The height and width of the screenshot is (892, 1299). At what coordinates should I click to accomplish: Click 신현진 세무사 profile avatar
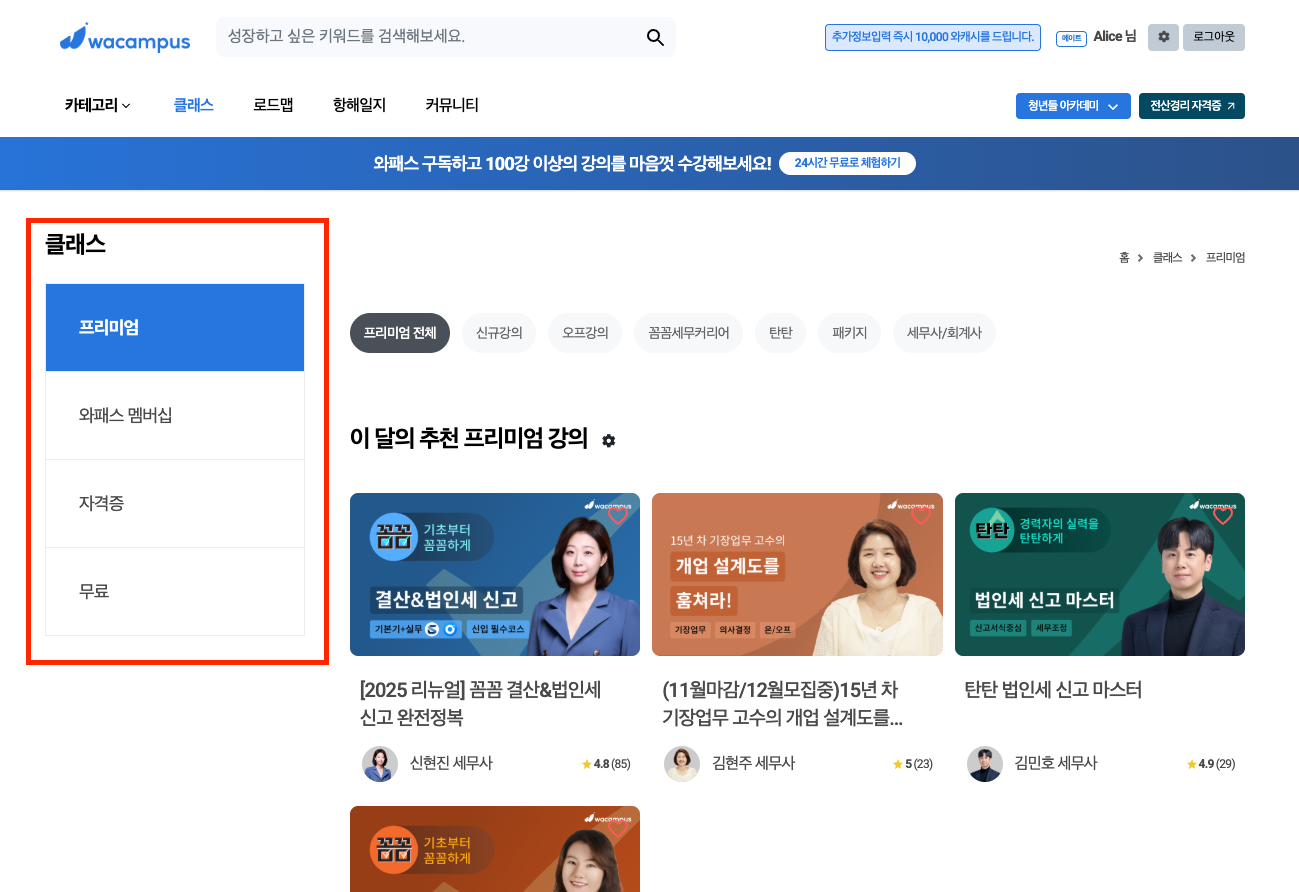click(x=380, y=764)
